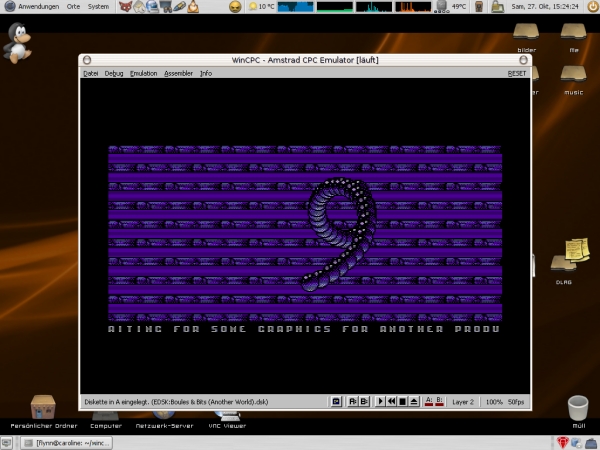Click the Layer 2 status entry
Screen dimensions: 600x450
pos(463,402)
